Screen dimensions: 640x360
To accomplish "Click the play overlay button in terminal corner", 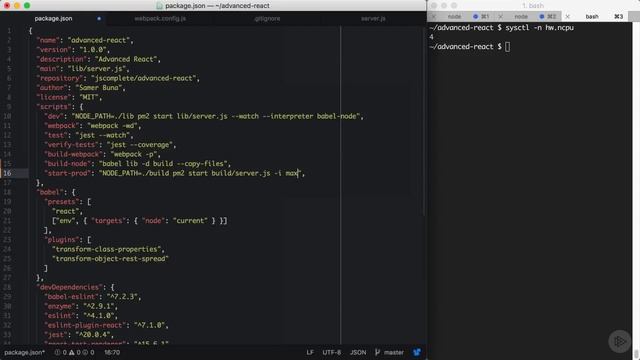I will (x=620, y=341).
